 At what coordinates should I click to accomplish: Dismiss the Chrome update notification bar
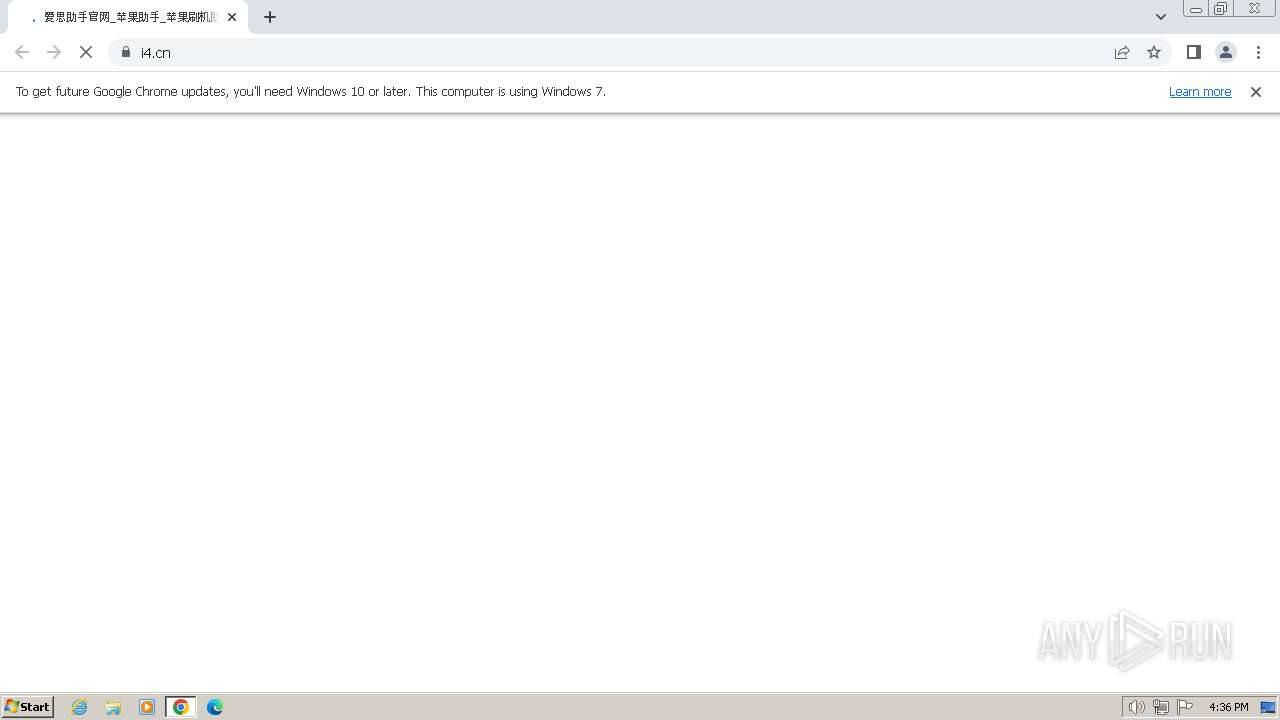pyautogui.click(x=1256, y=92)
